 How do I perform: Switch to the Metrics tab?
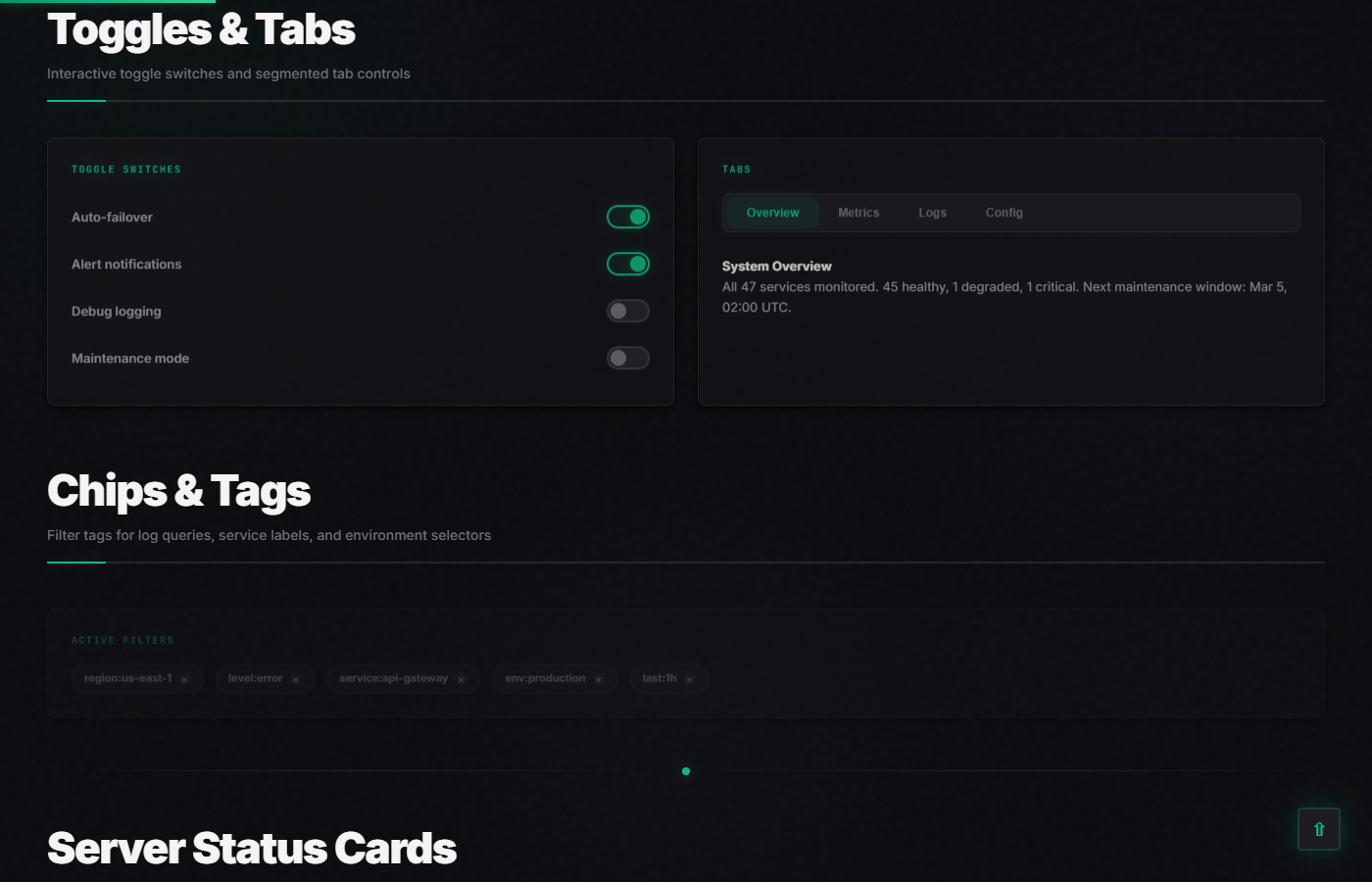click(858, 213)
